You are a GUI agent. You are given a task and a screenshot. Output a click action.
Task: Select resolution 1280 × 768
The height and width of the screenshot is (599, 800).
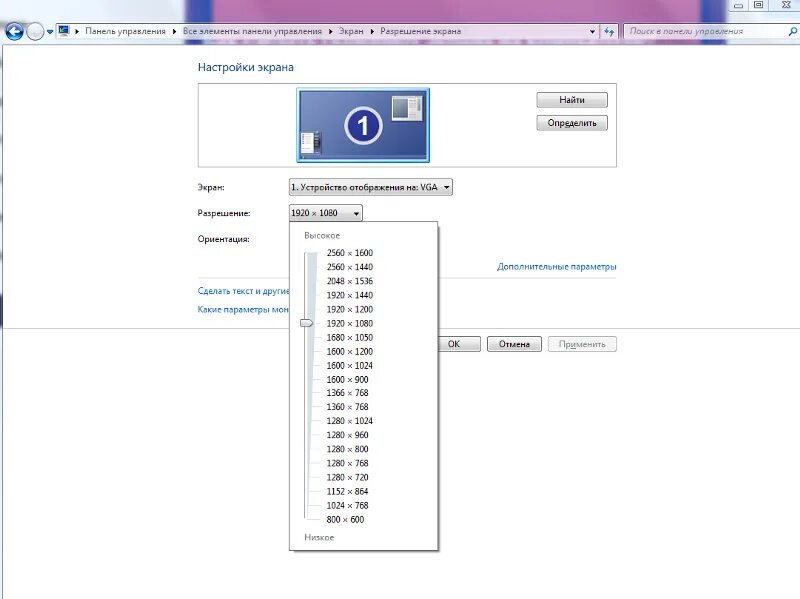[347, 463]
